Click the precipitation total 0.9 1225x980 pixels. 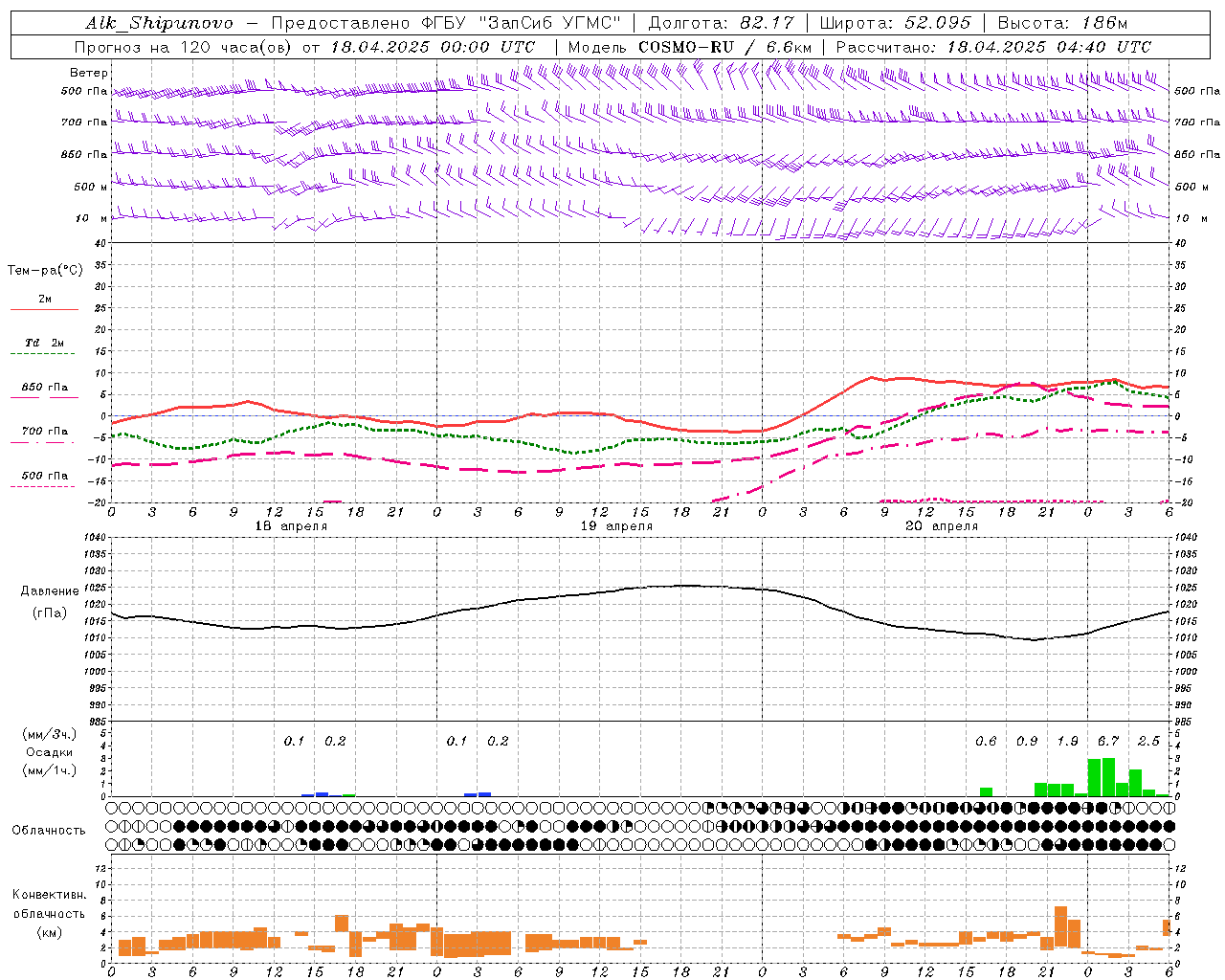[x=1027, y=742]
